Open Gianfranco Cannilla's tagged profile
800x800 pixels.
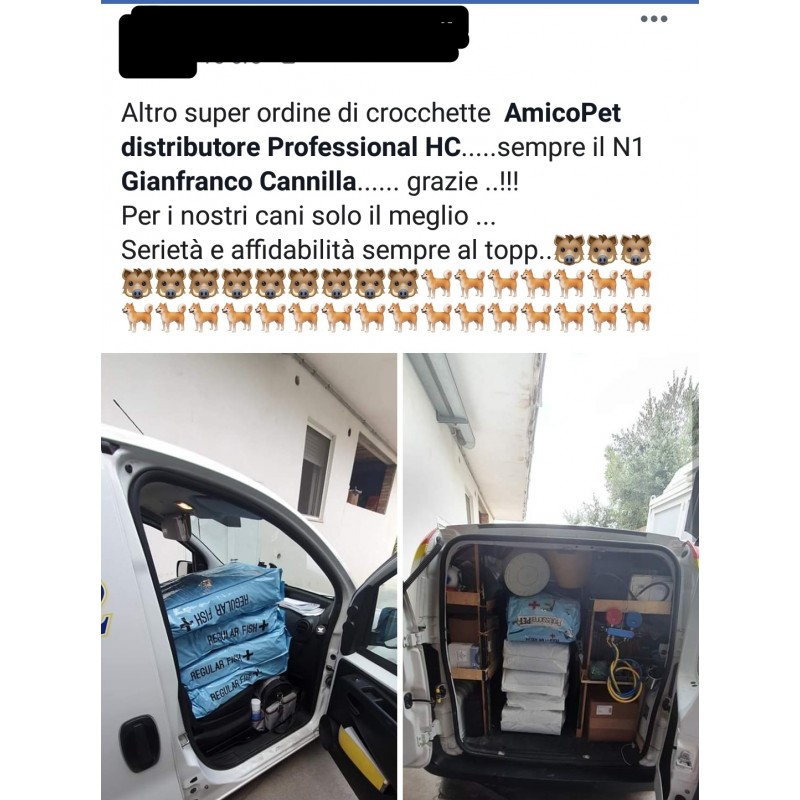[239, 181]
